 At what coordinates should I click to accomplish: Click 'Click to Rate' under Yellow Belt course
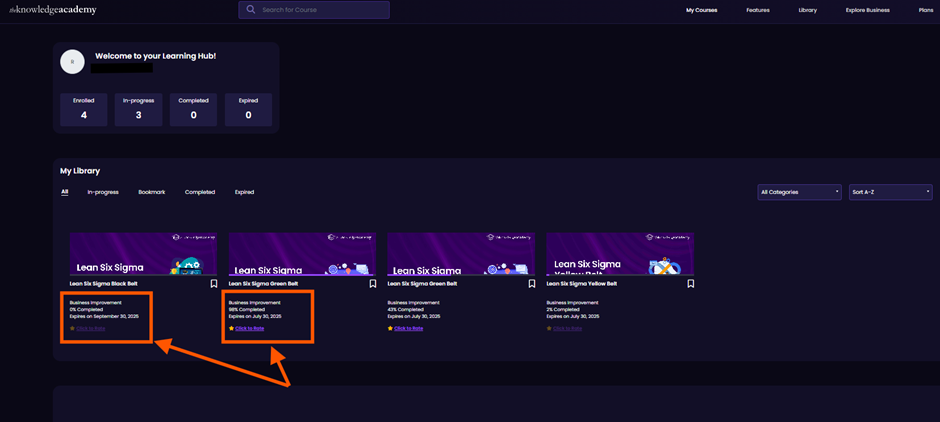(567, 328)
